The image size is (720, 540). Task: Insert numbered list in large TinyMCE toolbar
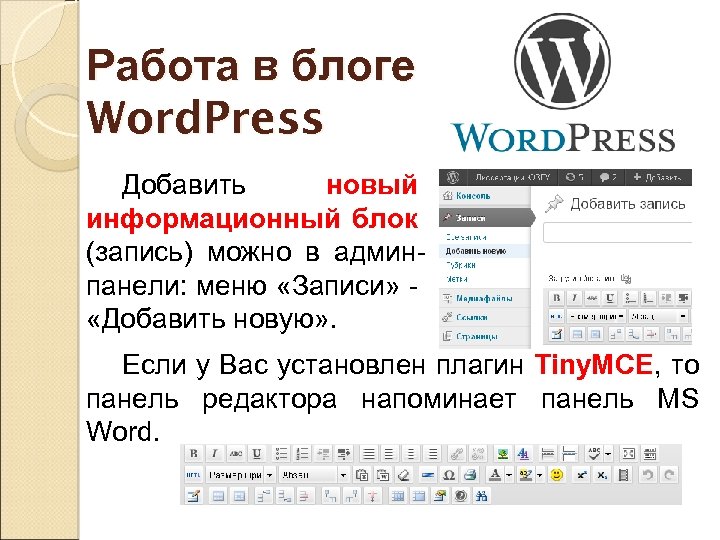coord(302,454)
